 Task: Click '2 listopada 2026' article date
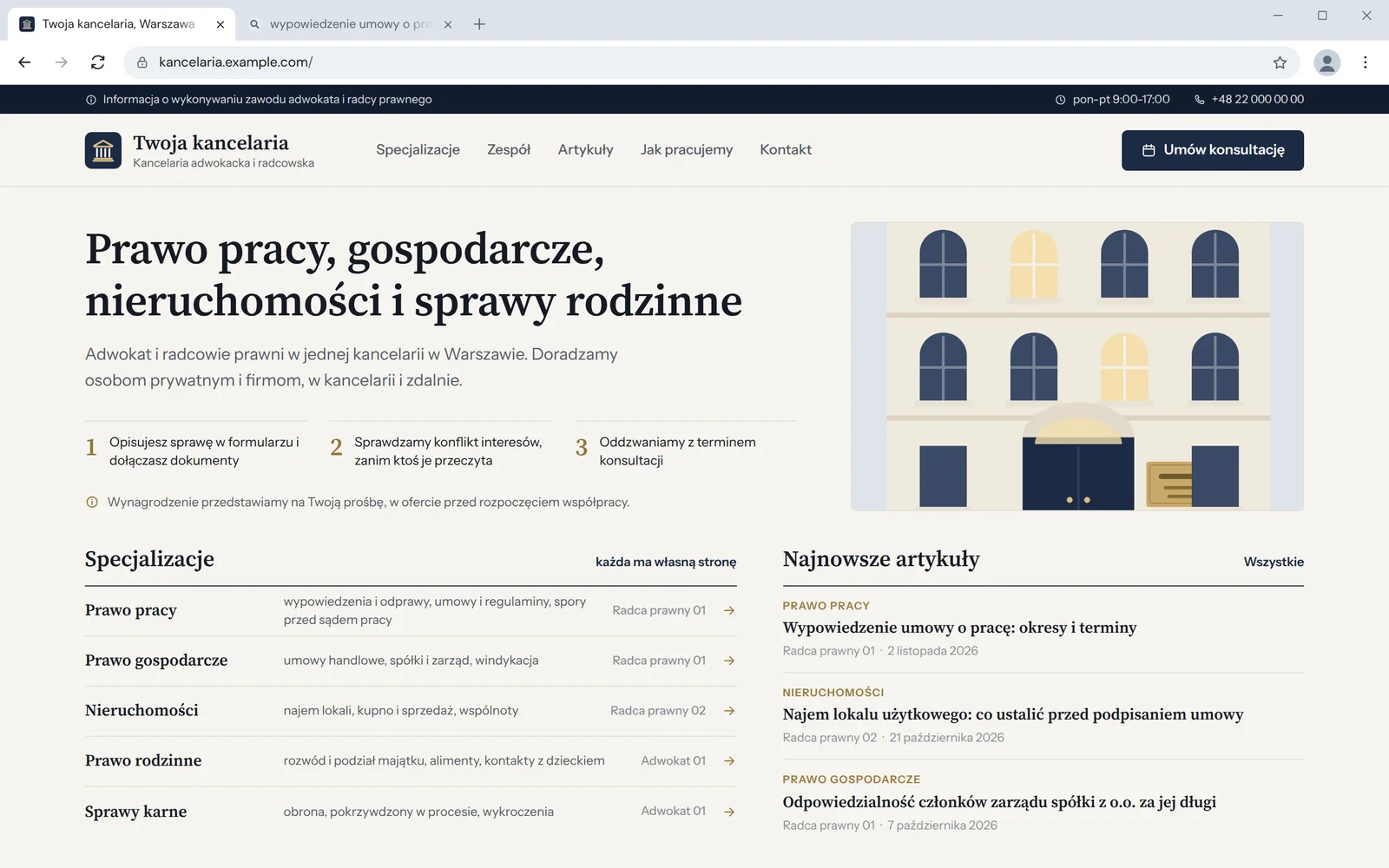932,651
